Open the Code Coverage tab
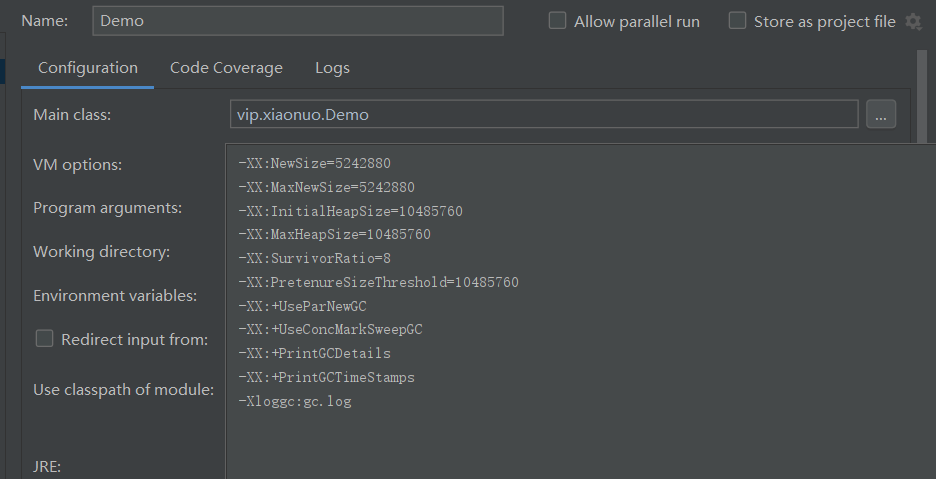The height and width of the screenshot is (479, 936). click(x=226, y=68)
